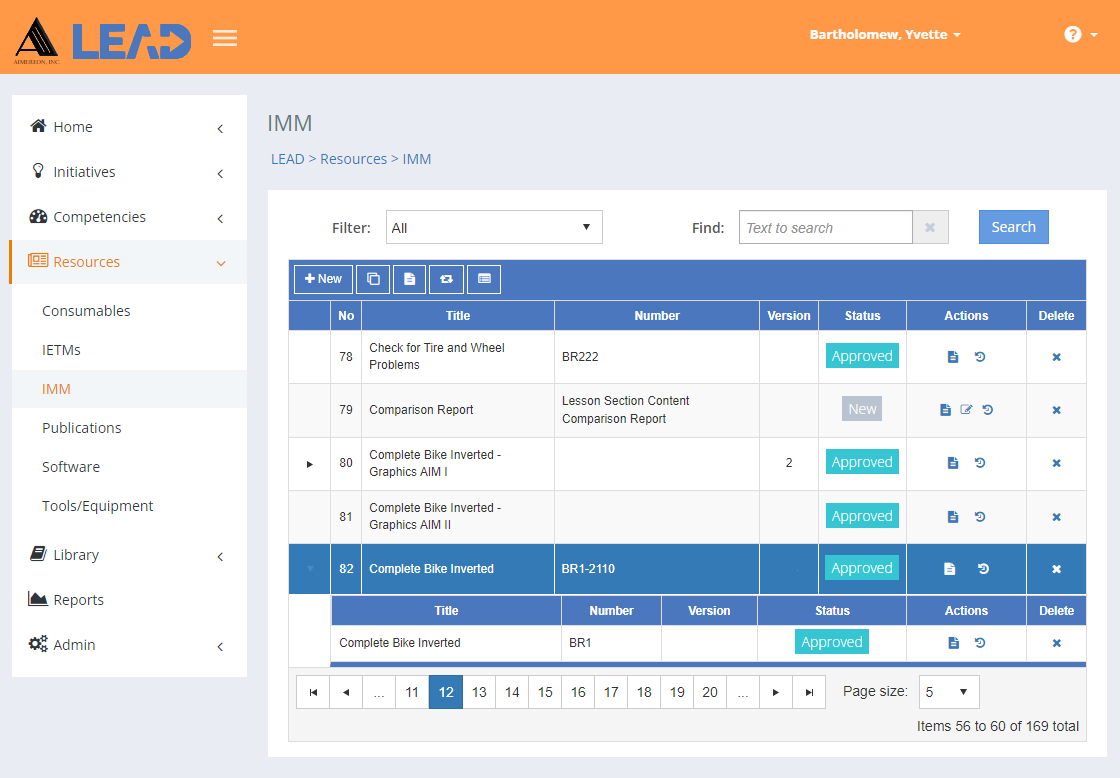Expand row 80 detail arrow
Image resolution: width=1120 pixels, height=778 pixels.
point(309,464)
